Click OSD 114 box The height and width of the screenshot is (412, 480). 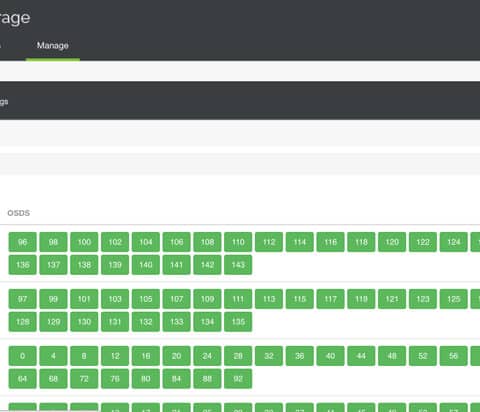point(300,242)
